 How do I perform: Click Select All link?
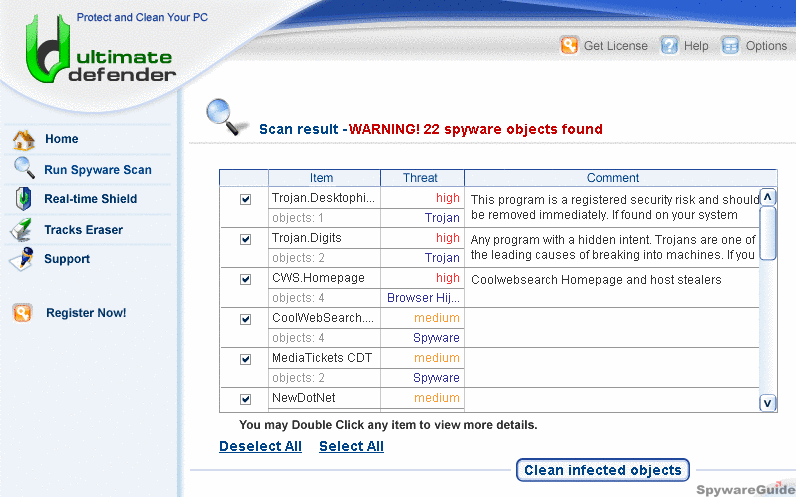[351, 446]
